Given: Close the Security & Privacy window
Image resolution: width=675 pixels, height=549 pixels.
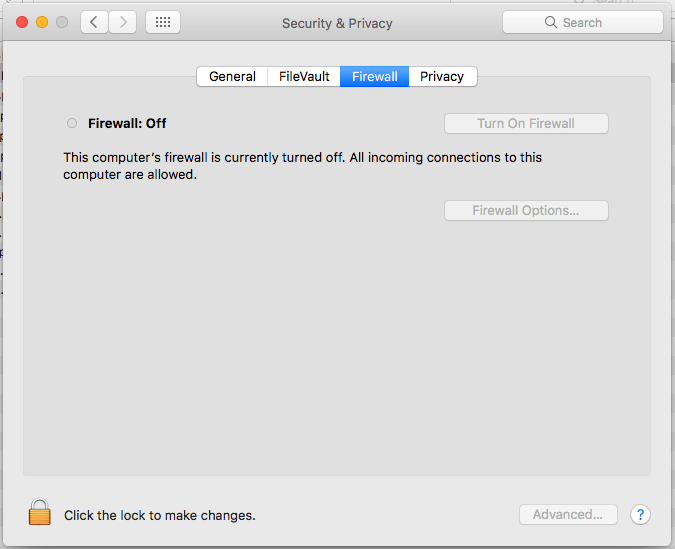Looking at the screenshot, I should pos(22,22).
